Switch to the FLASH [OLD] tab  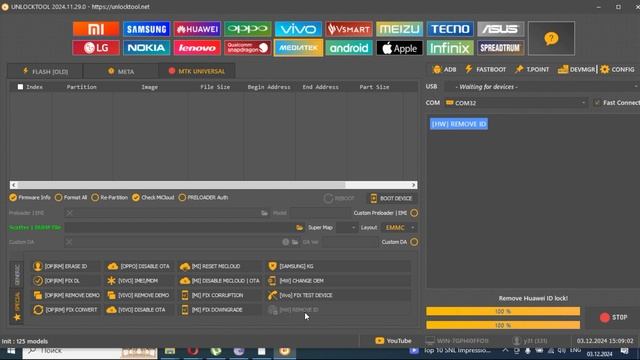pos(45,71)
